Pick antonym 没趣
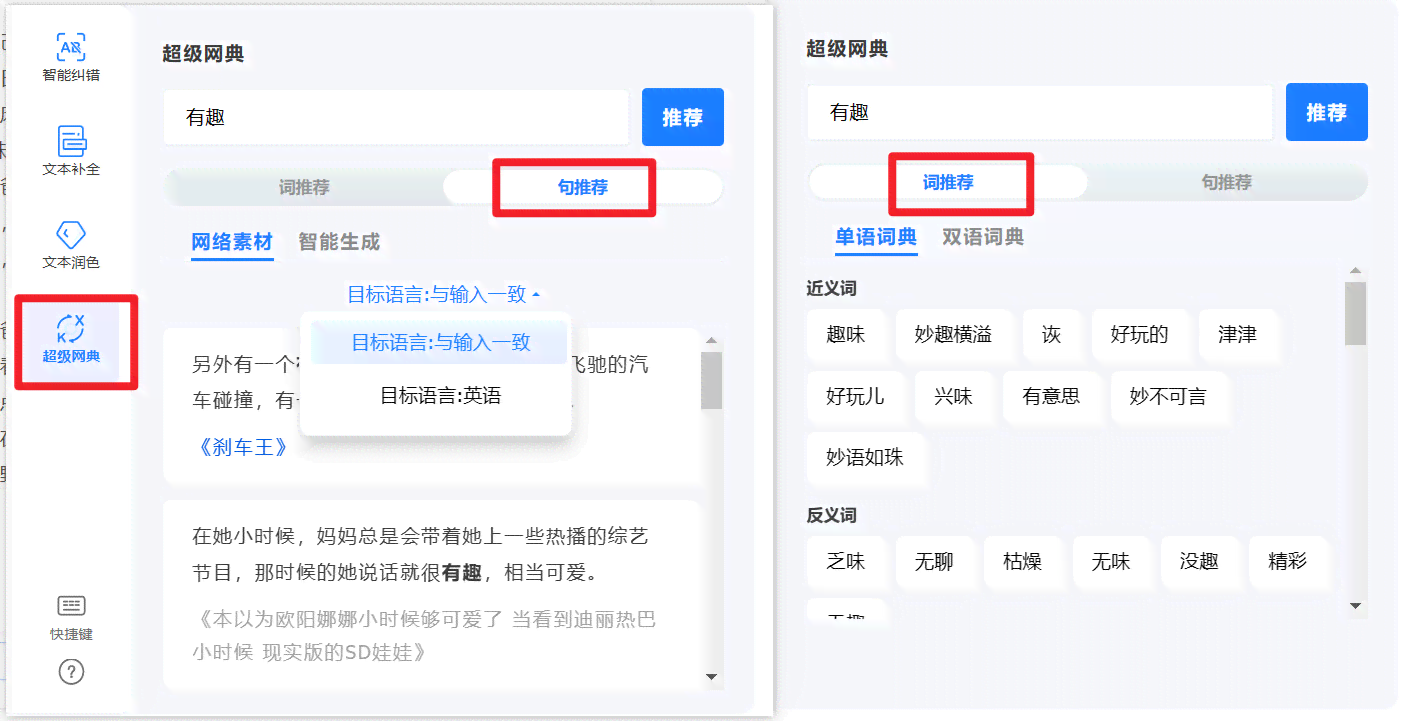 [1199, 562]
